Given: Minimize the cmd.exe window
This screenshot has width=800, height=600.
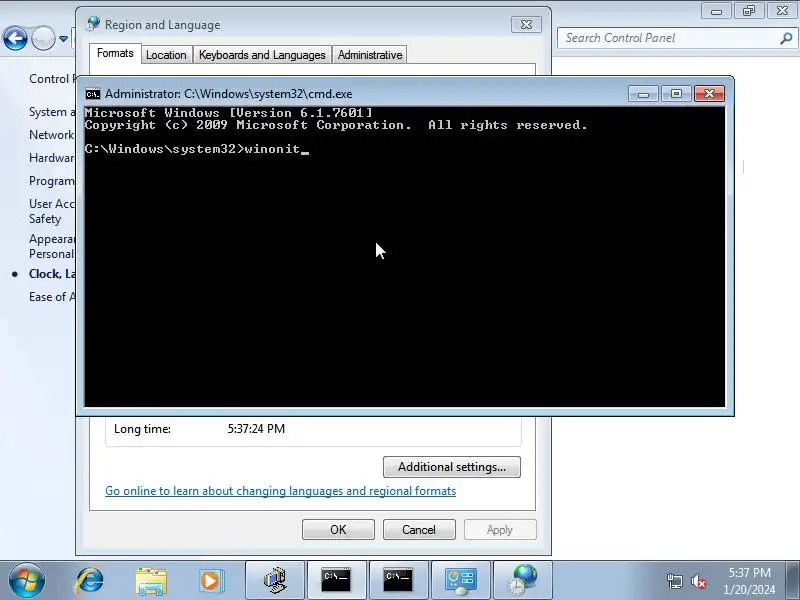Looking at the screenshot, I should click(x=643, y=94).
